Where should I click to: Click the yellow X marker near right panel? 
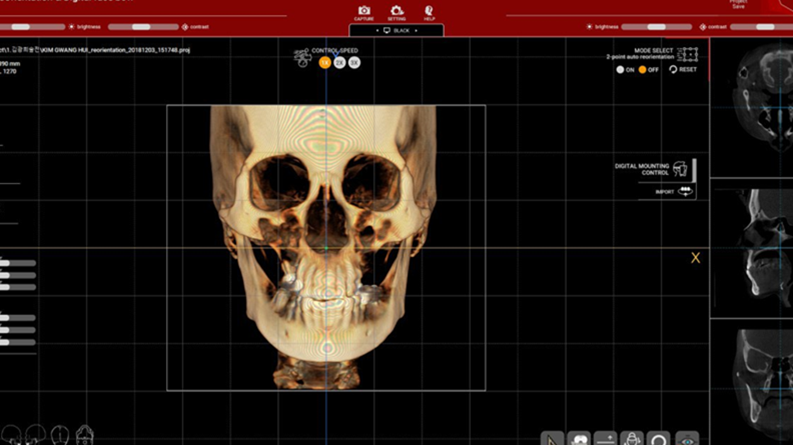[695, 258]
